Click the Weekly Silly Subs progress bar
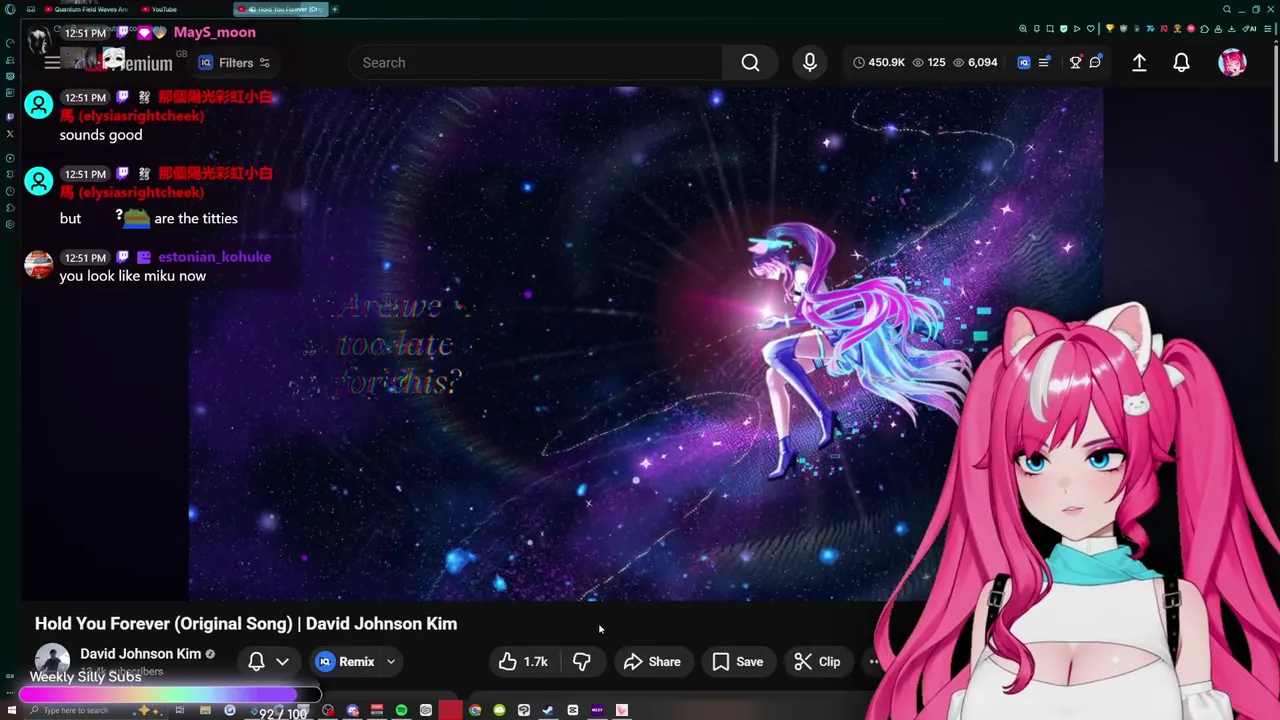 [170, 694]
